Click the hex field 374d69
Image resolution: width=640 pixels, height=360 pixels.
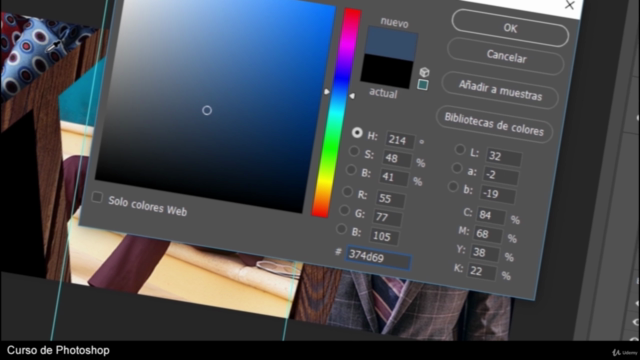coord(378,258)
